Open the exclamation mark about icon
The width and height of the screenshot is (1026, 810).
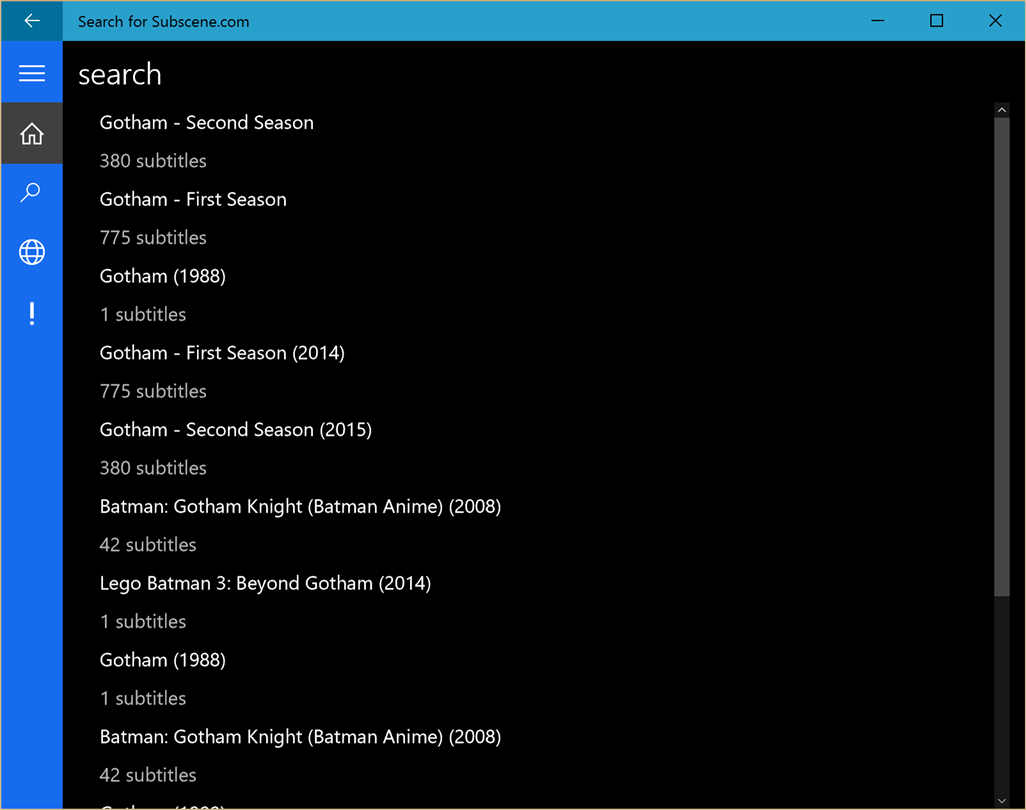click(32, 314)
